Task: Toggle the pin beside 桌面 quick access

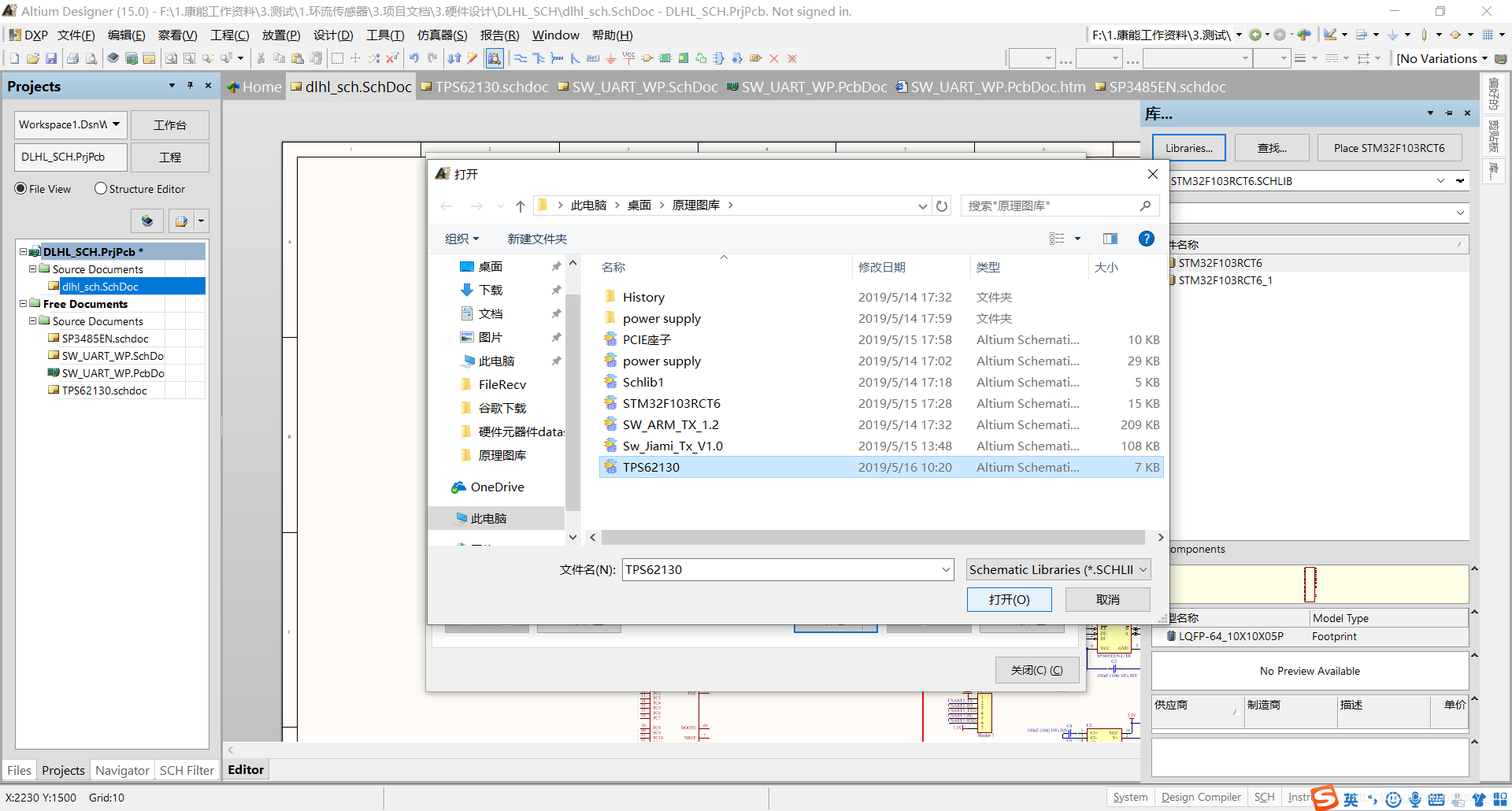Action: point(556,267)
